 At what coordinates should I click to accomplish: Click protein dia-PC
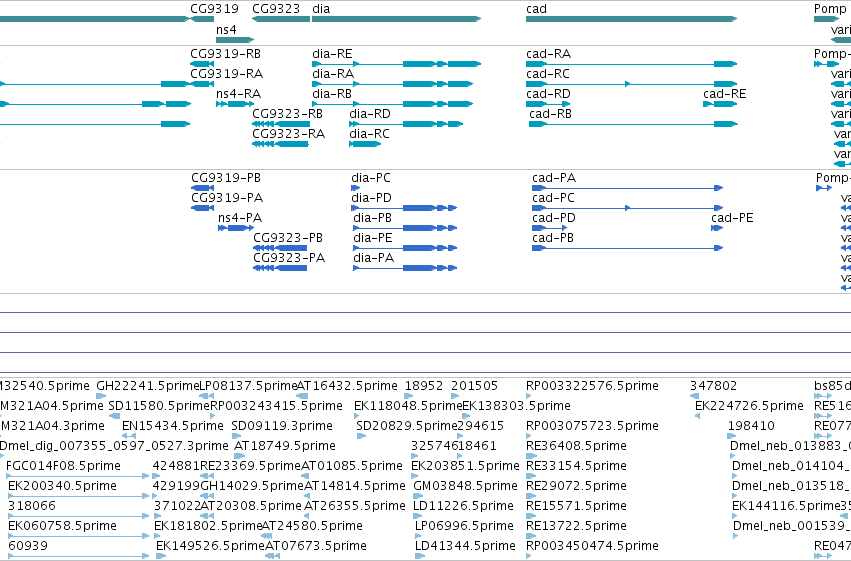(371, 178)
